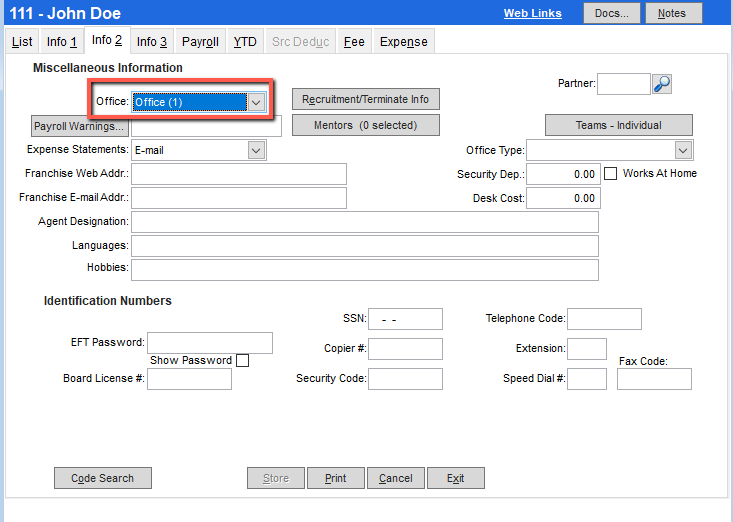The width and height of the screenshot is (733, 522).
Task: Click into the SSN field
Action: [x=405, y=319]
